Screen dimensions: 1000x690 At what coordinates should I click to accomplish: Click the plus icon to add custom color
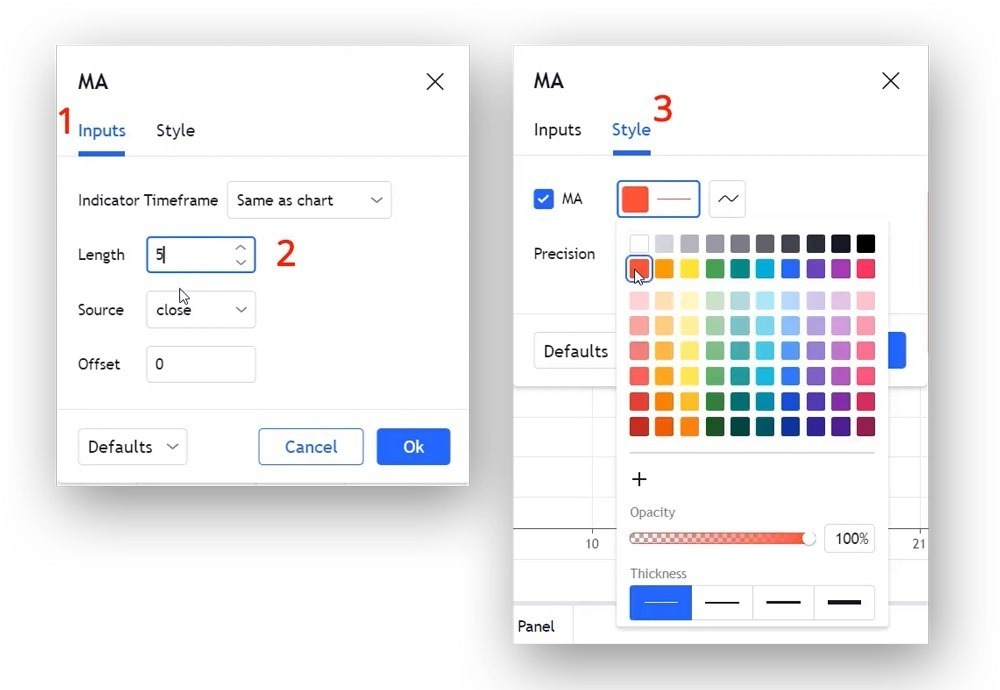click(640, 480)
